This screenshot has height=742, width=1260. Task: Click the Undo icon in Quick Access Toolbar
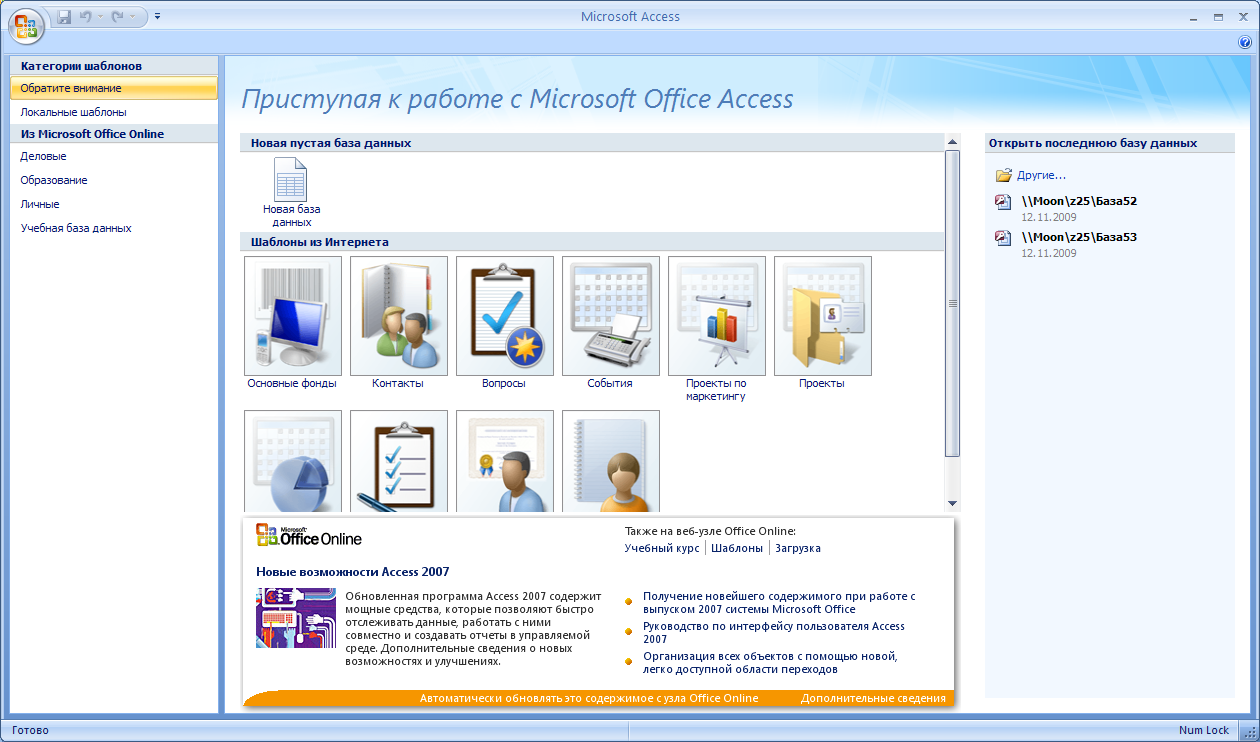pyautogui.click(x=86, y=17)
